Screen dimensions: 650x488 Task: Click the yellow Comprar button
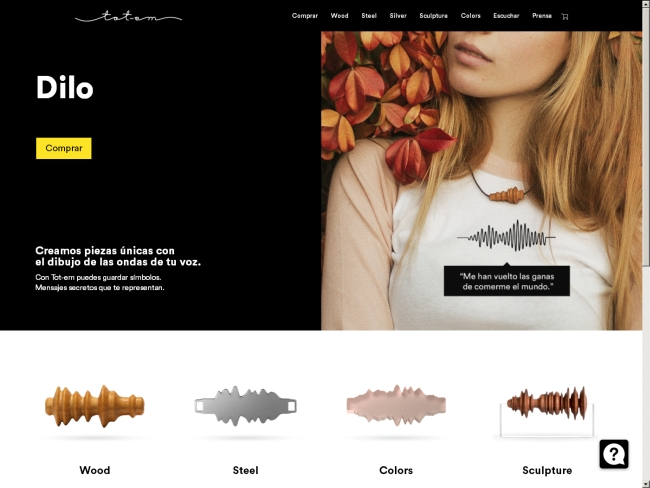point(64,148)
